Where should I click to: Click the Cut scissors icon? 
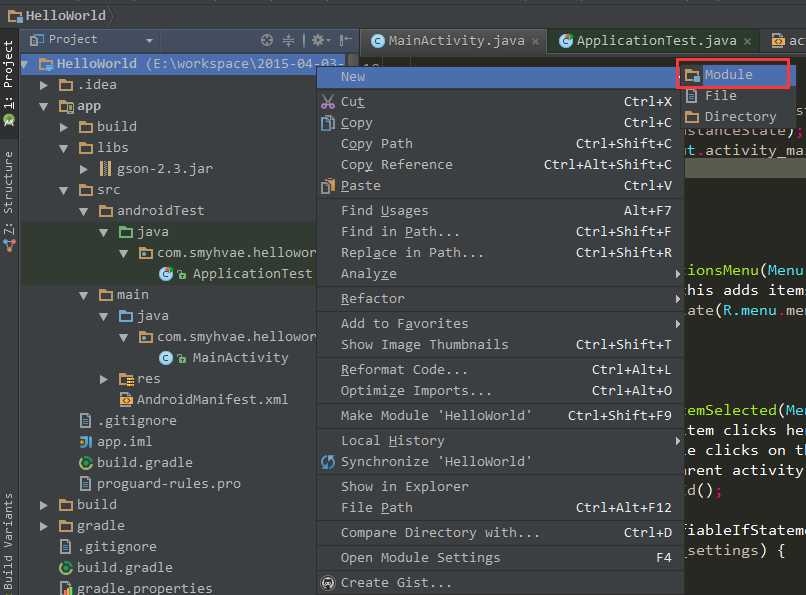pyautogui.click(x=328, y=101)
